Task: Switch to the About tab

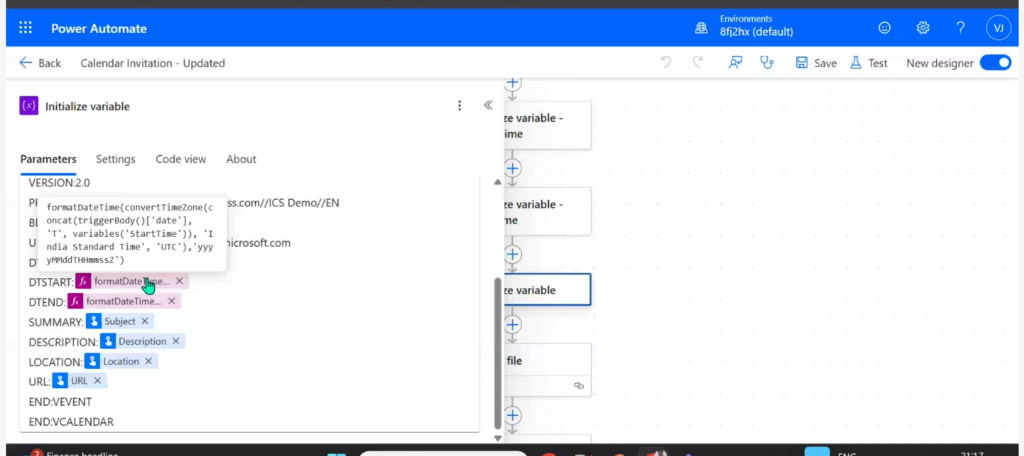Action: pyautogui.click(x=241, y=159)
